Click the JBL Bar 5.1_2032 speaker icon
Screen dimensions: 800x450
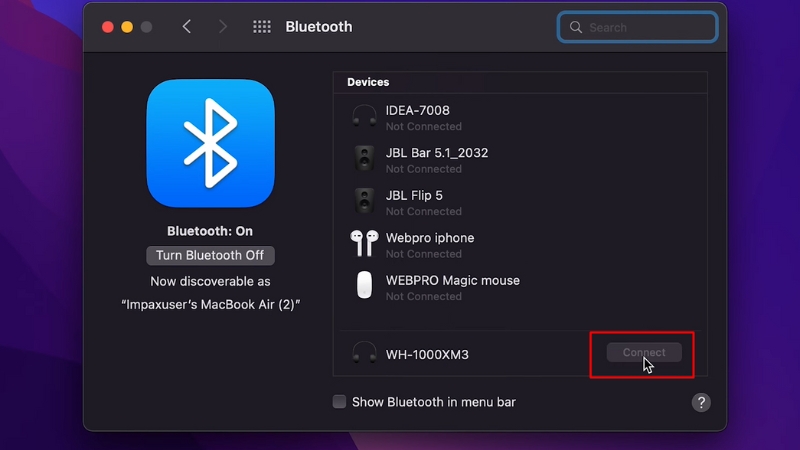[x=364, y=159]
